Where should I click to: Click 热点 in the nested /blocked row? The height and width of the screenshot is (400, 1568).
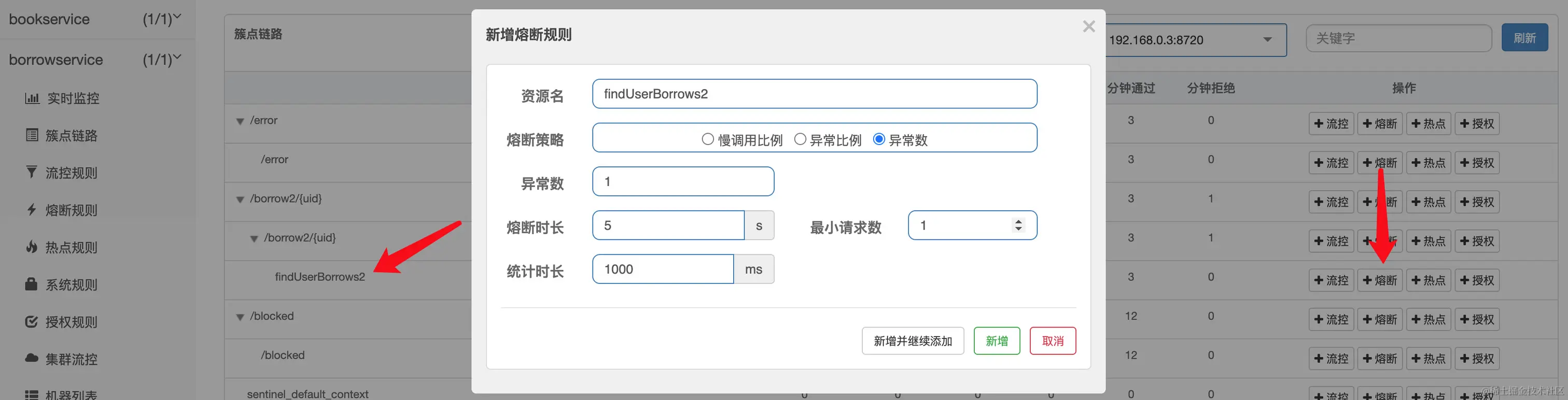(1429, 359)
